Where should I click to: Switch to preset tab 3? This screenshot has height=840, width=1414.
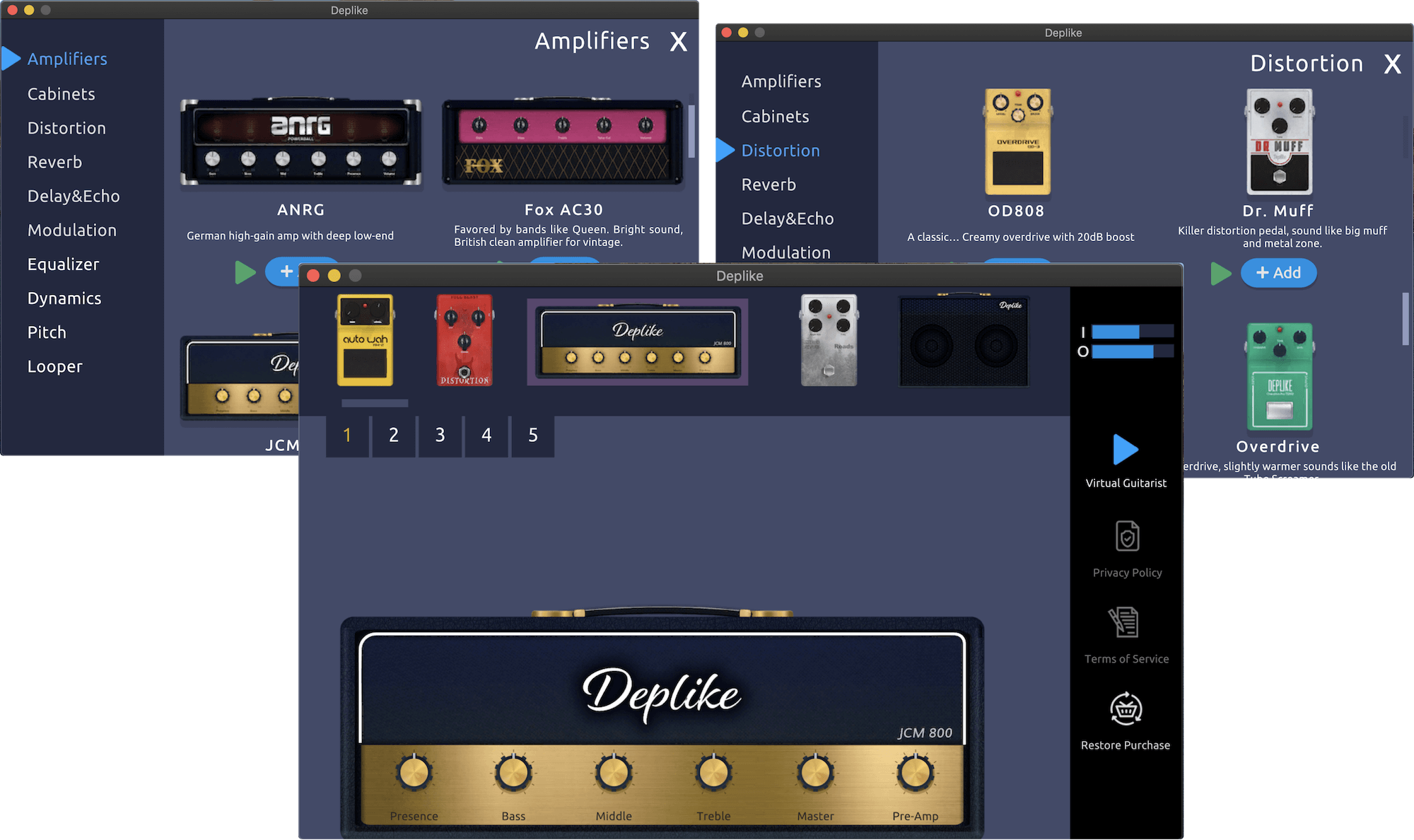click(x=440, y=436)
